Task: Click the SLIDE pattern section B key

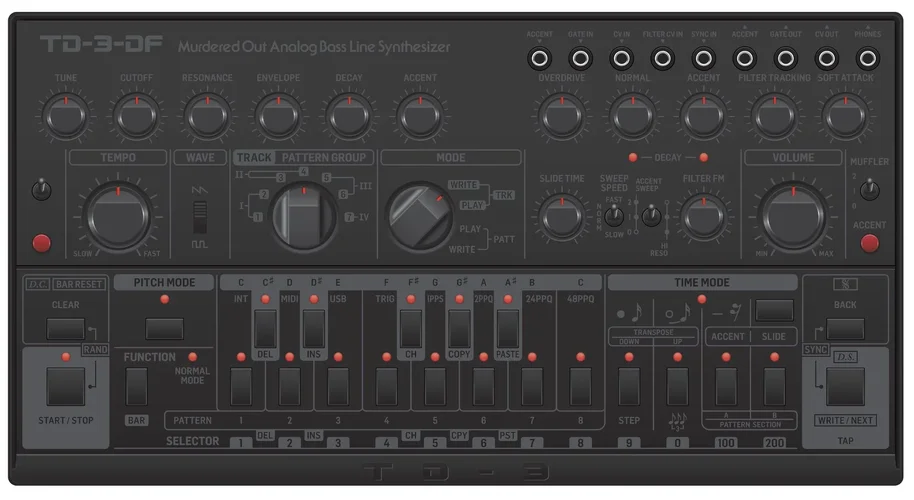Action: pyautogui.click(x=774, y=386)
